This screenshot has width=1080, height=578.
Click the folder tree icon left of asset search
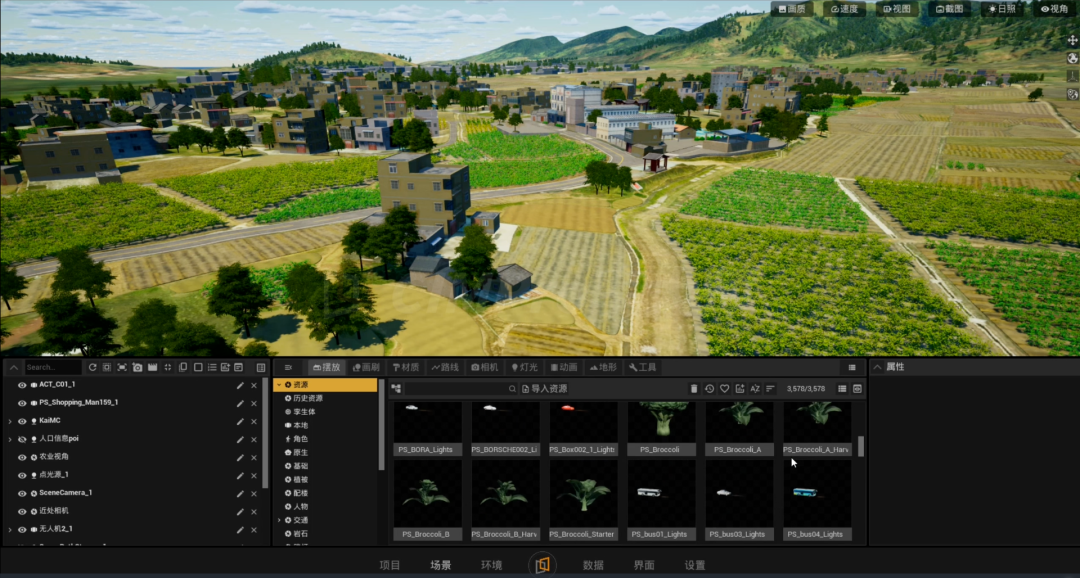point(396,389)
